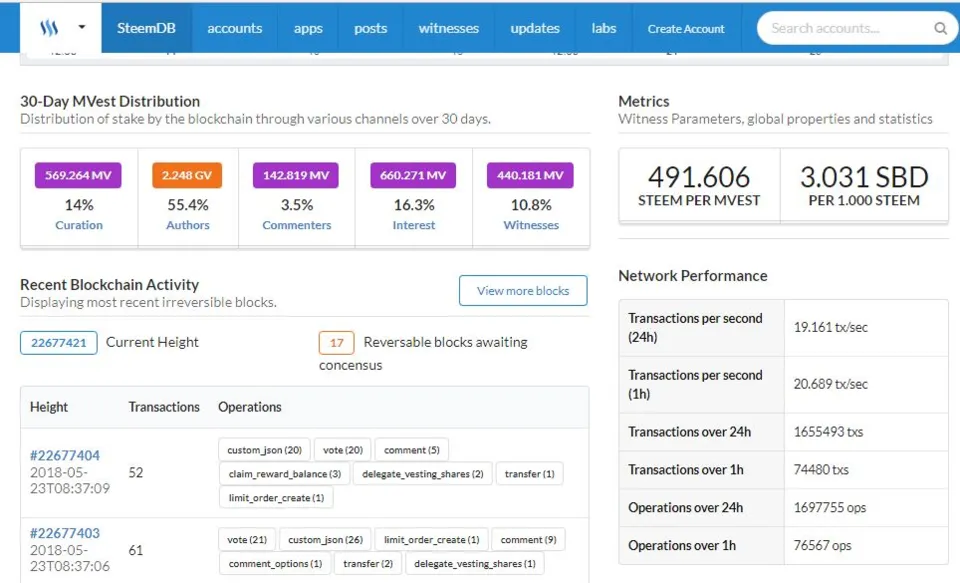Open the SteemDB home menu item

(x=146, y=28)
